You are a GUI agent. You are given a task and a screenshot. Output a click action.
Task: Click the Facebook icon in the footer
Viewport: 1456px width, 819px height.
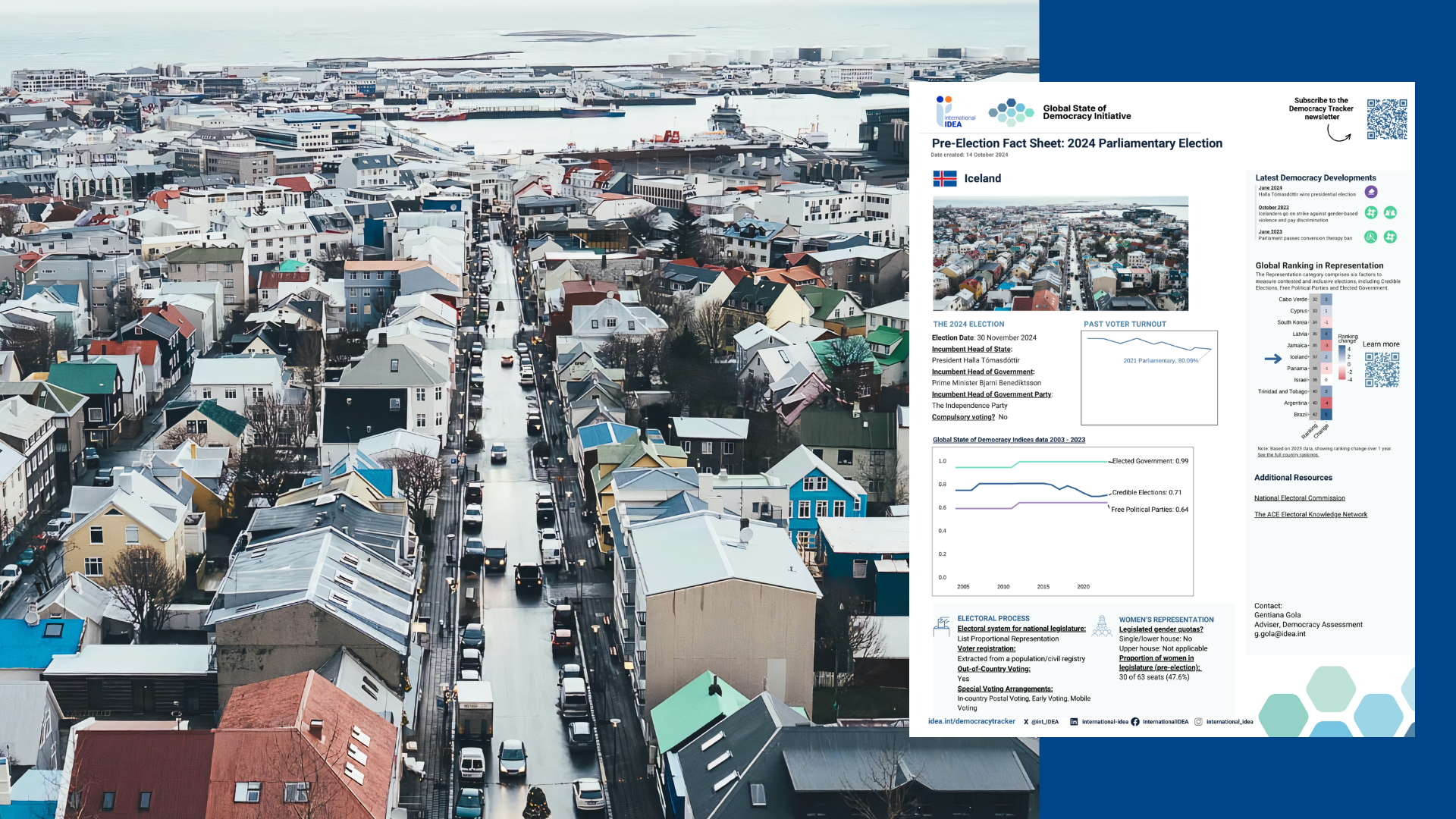tap(1135, 722)
